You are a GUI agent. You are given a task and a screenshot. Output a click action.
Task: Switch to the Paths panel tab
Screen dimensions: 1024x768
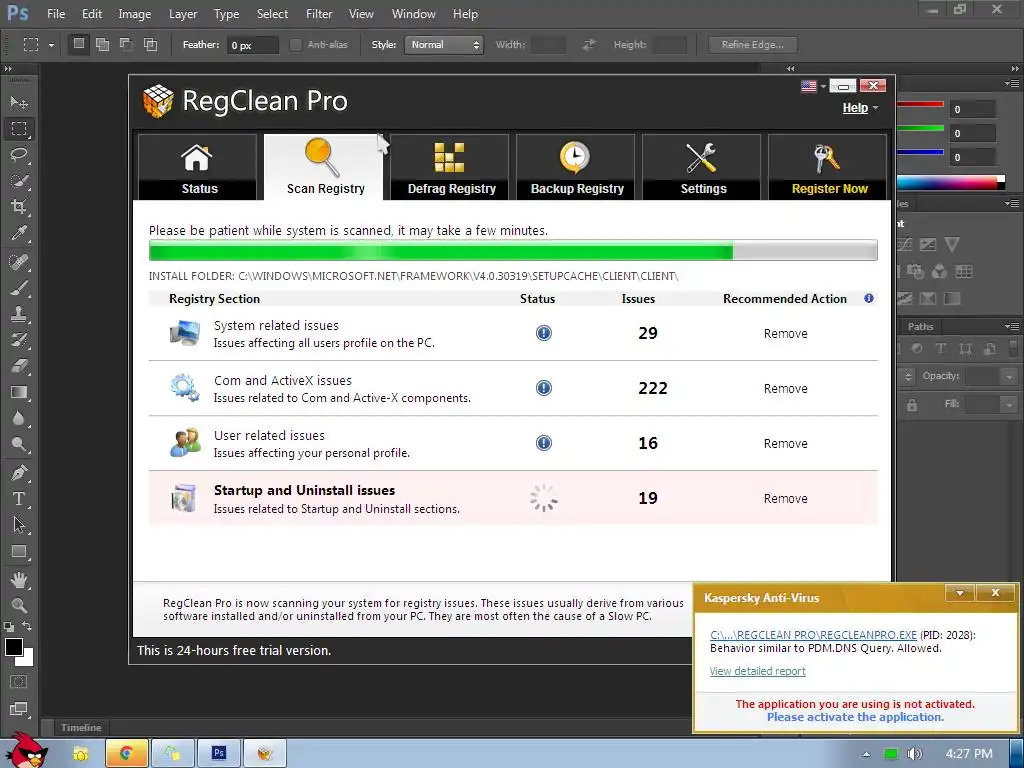[920, 327]
